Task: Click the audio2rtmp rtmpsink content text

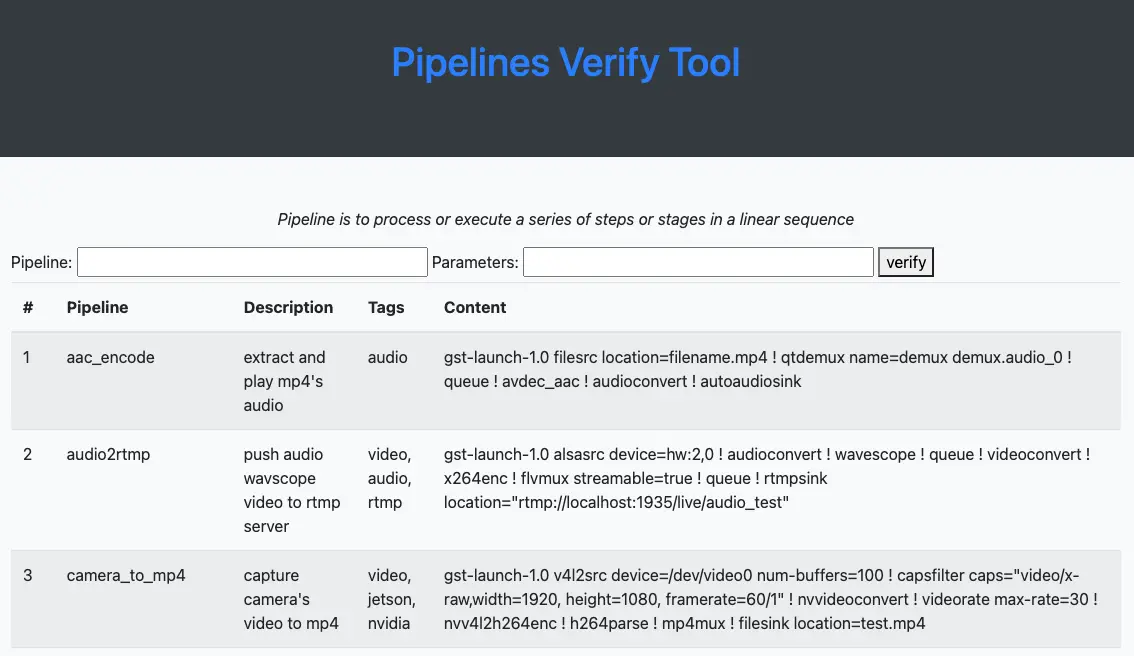Action: click(x=767, y=478)
